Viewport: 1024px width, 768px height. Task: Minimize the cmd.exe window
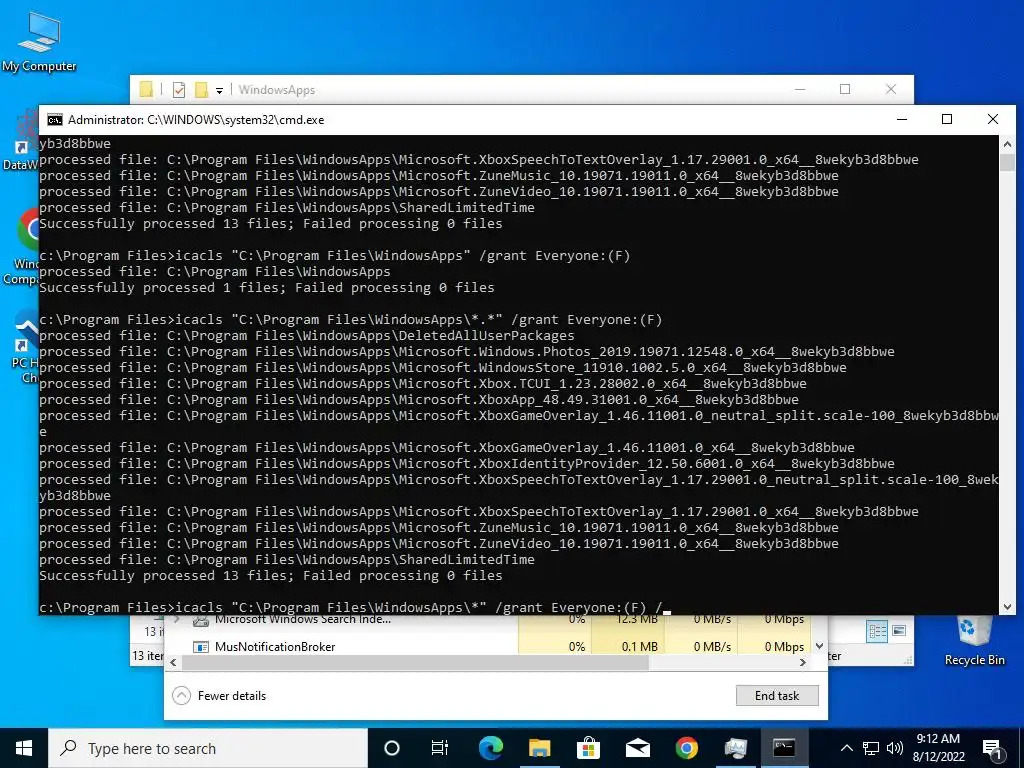tap(902, 120)
